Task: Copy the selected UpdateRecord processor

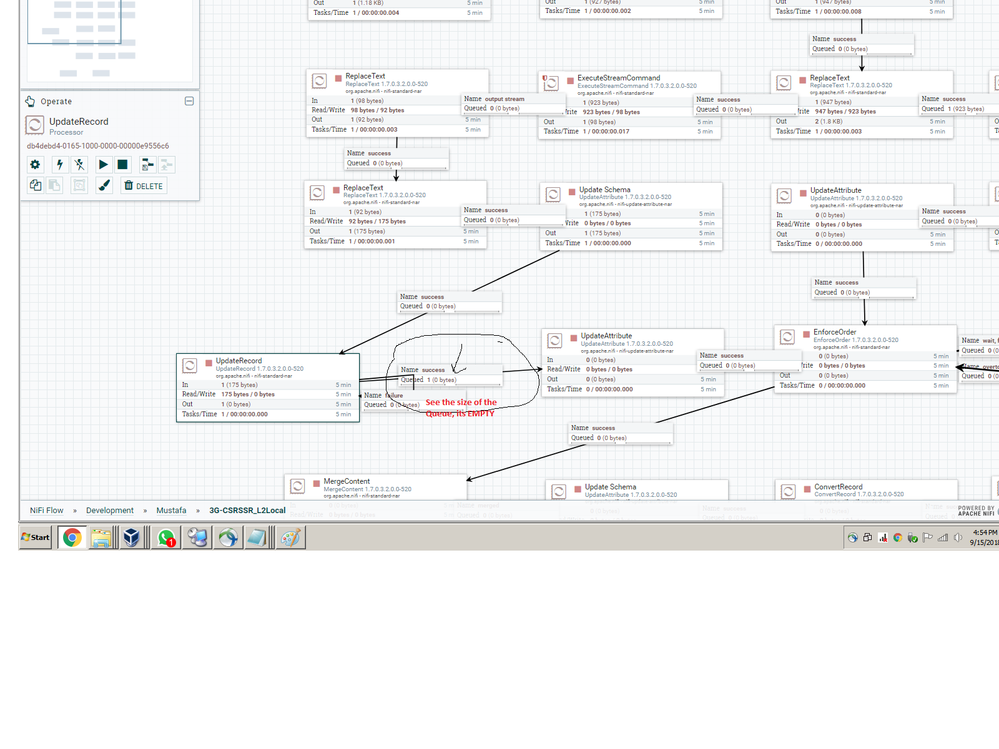Action: click(35, 186)
